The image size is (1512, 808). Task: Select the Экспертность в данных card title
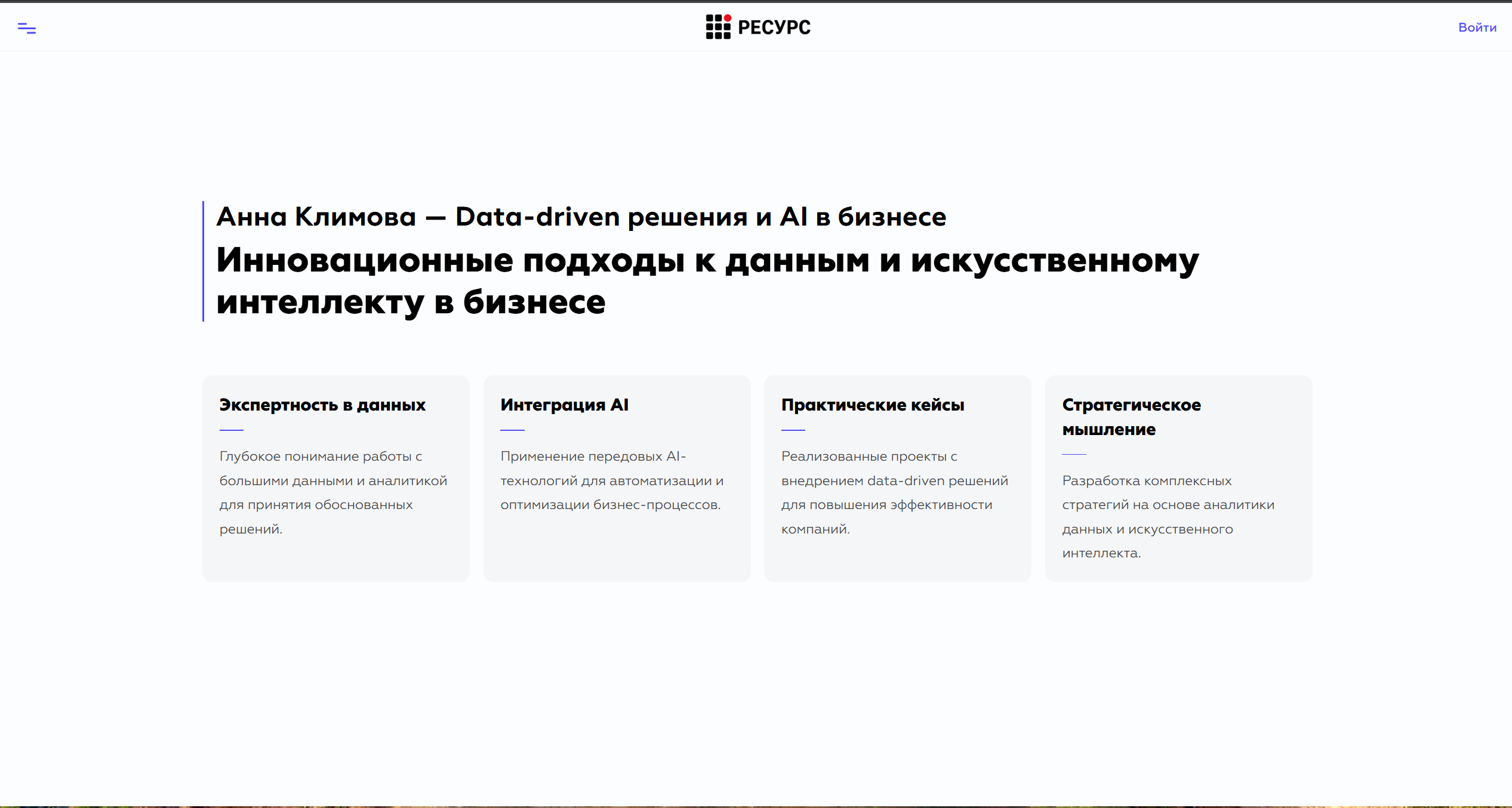(x=322, y=405)
